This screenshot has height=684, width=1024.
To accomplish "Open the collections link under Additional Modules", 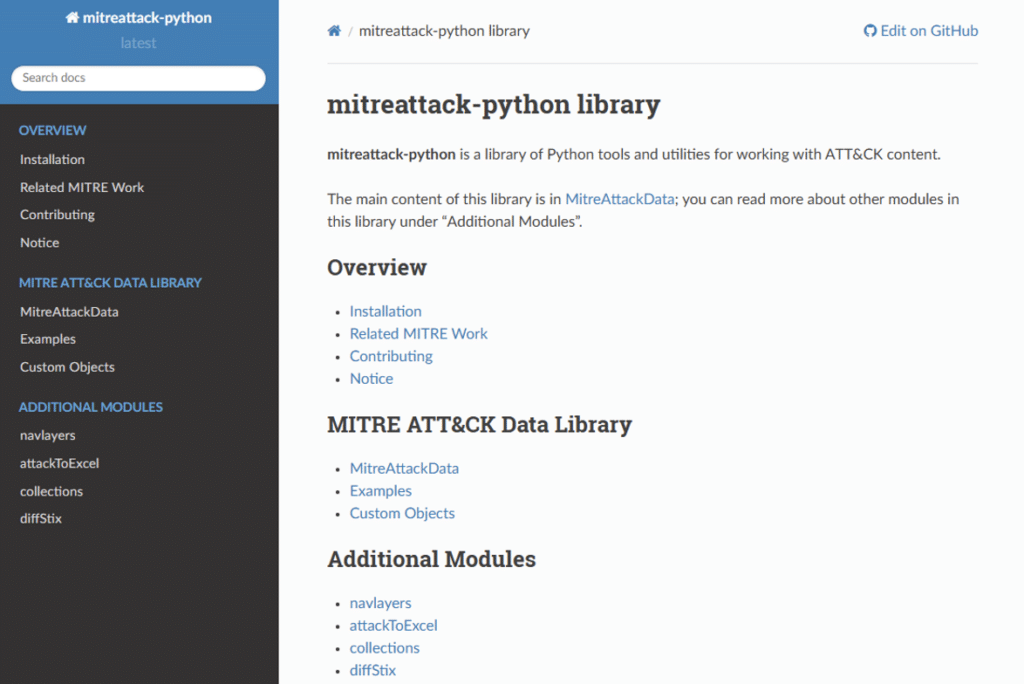I will pos(384,648).
